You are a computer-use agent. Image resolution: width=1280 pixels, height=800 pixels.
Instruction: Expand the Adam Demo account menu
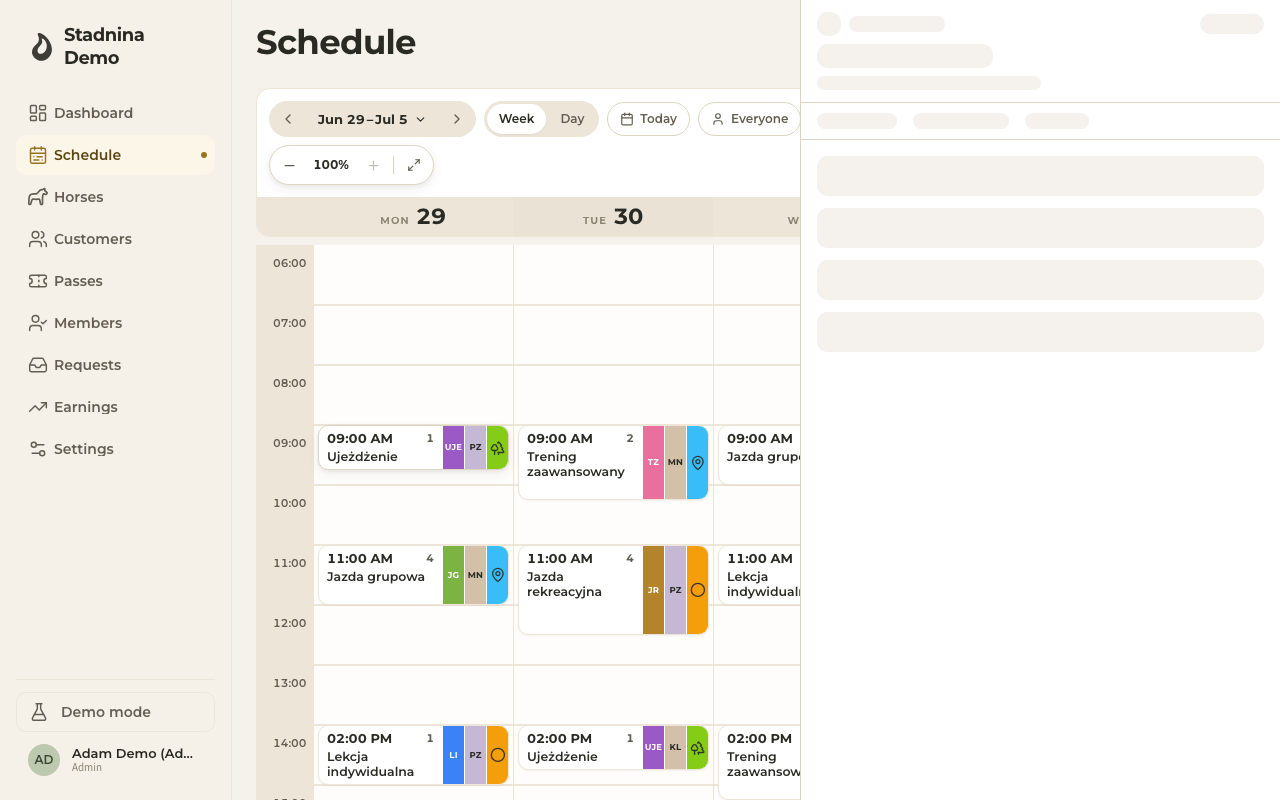point(115,760)
